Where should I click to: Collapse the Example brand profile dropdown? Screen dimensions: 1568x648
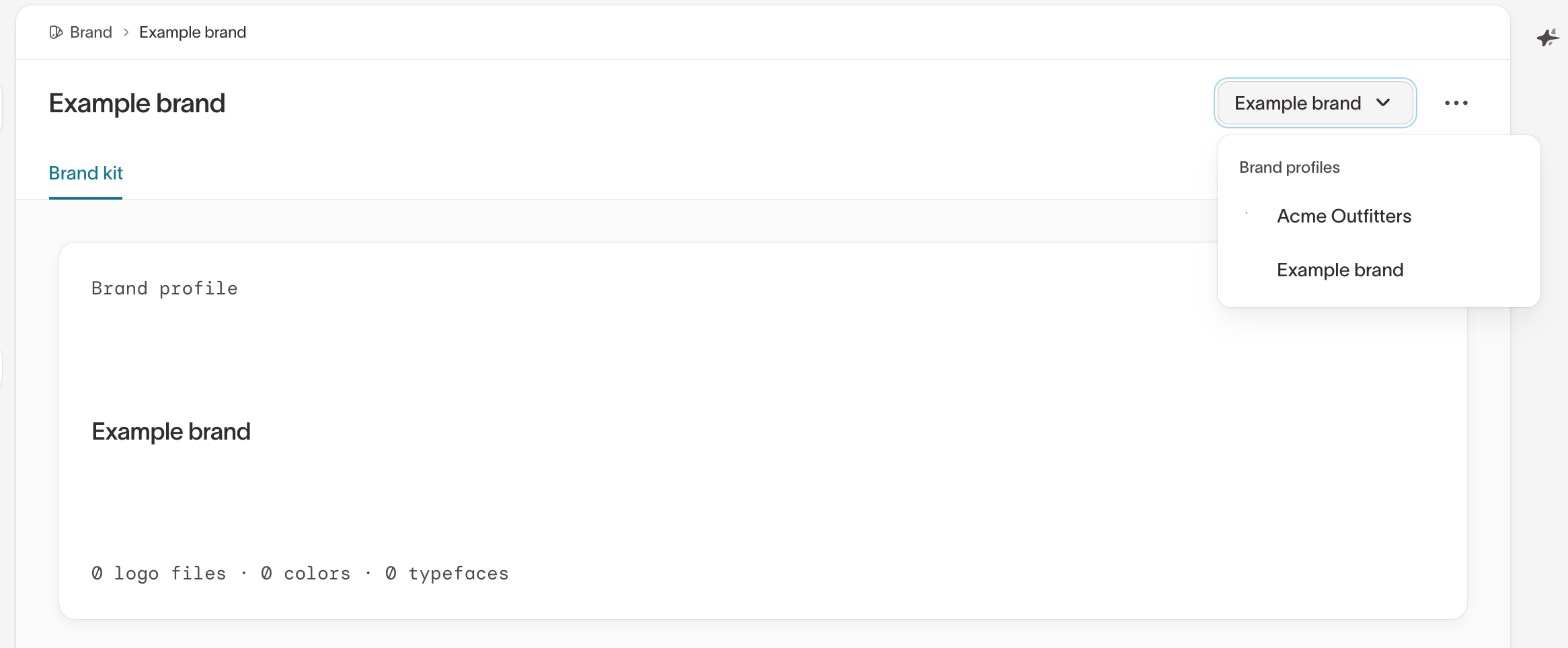coord(1315,103)
